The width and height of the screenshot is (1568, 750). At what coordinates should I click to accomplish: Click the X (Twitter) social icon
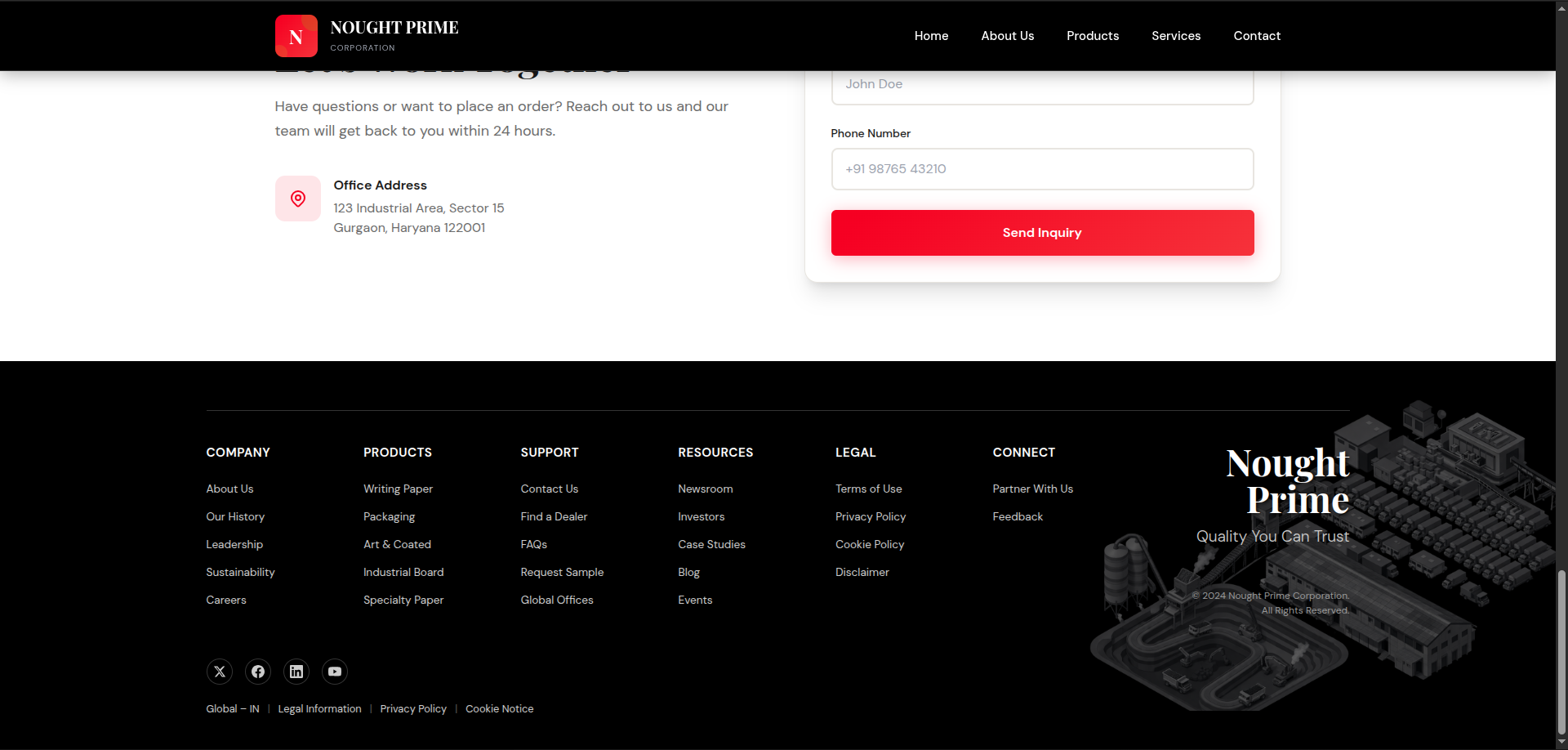[220, 672]
